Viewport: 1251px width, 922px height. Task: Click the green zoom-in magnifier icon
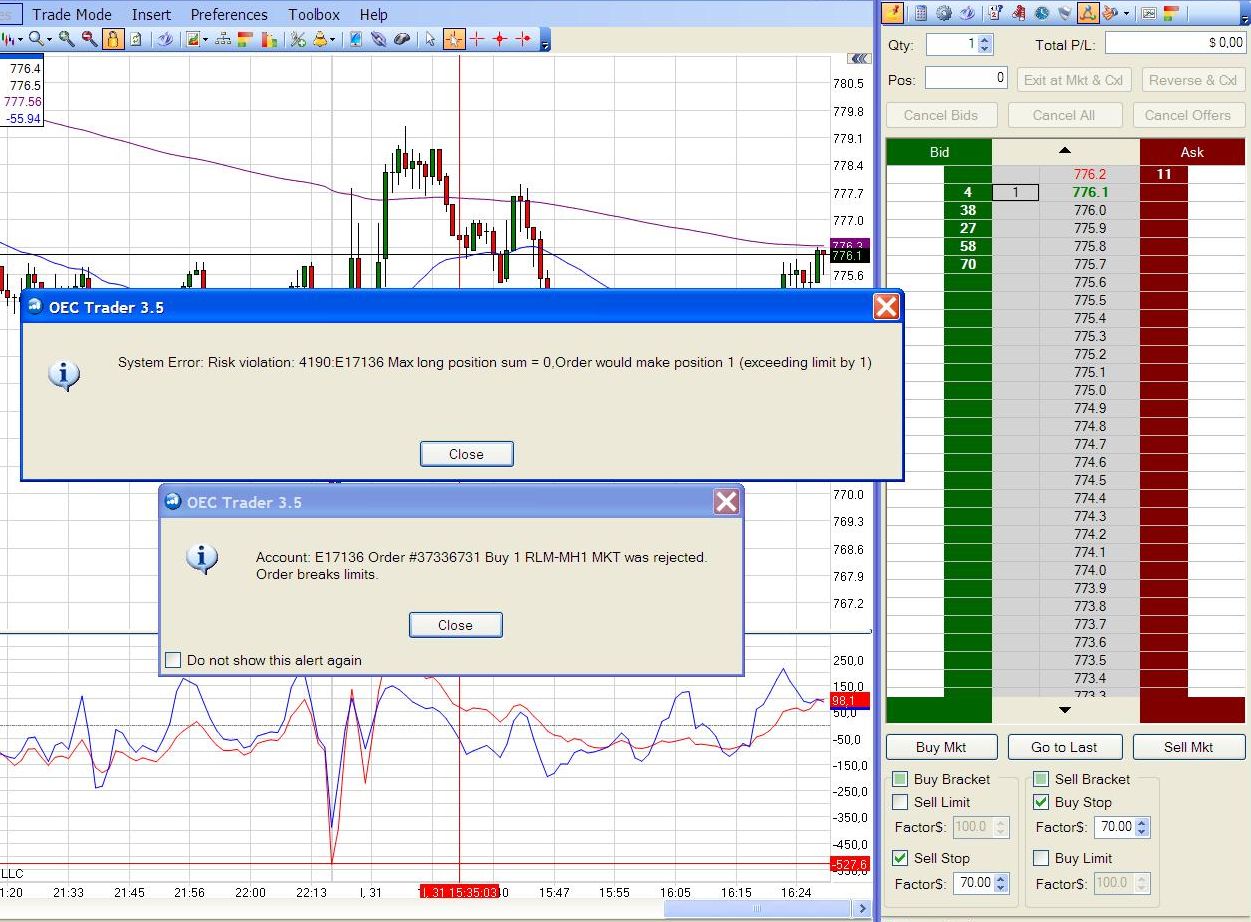(x=66, y=39)
